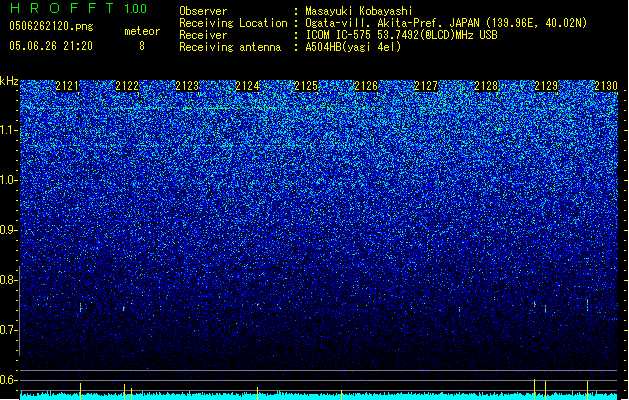
Task: Click the yellow detection spike under 2124
Action: (257, 393)
